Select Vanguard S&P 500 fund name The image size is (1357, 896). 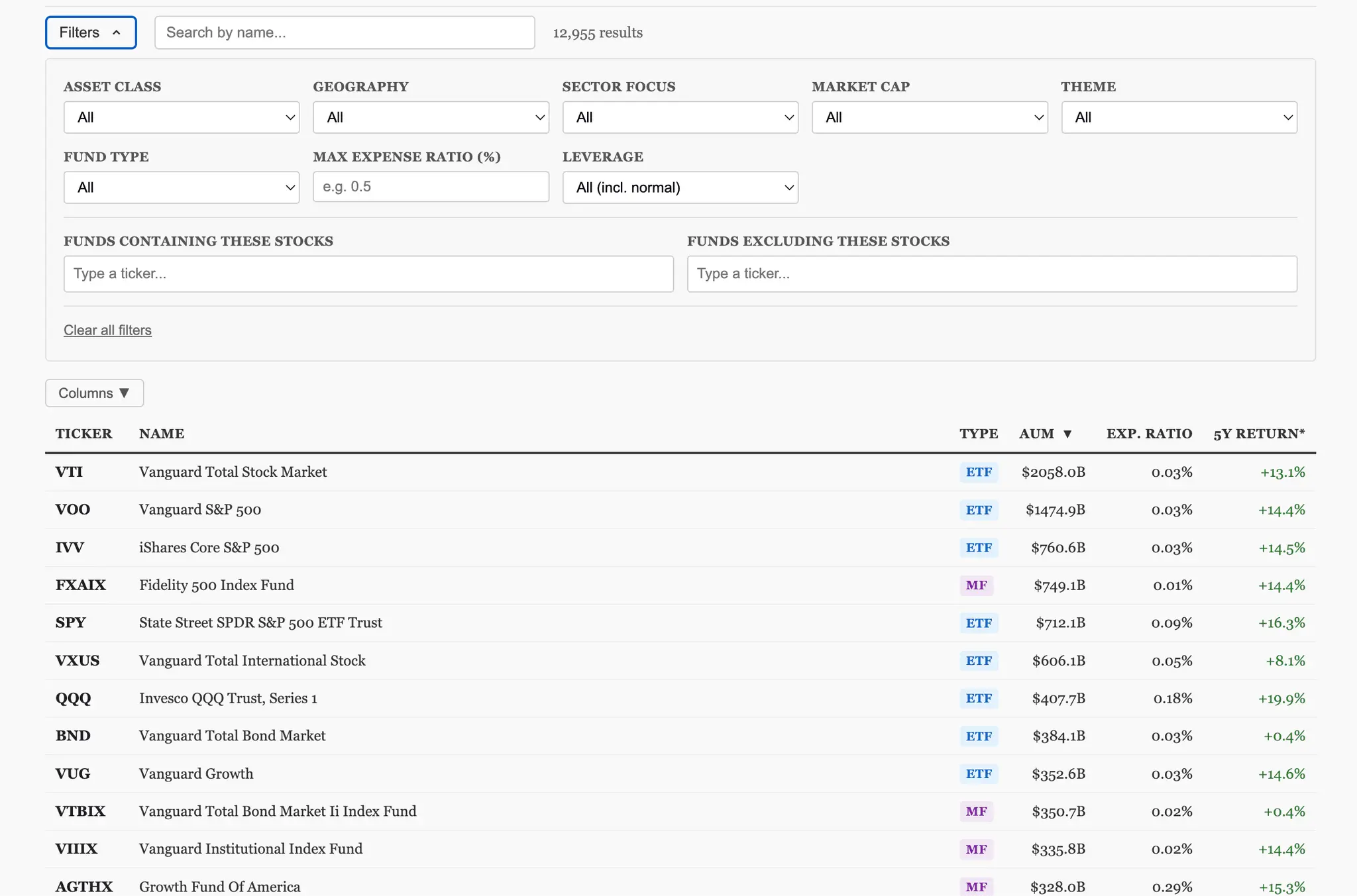pos(200,510)
